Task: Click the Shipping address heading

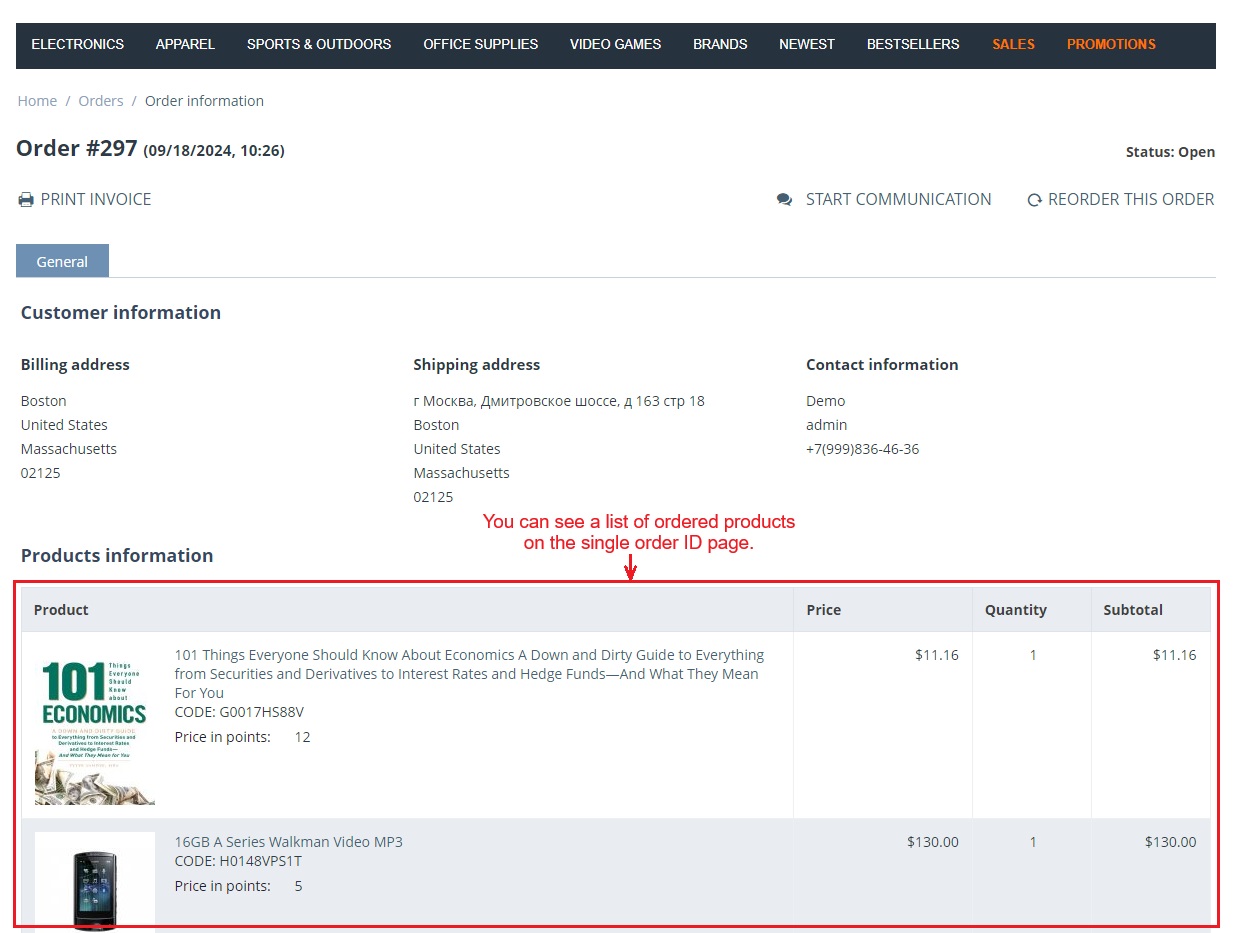Action: click(477, 365)
